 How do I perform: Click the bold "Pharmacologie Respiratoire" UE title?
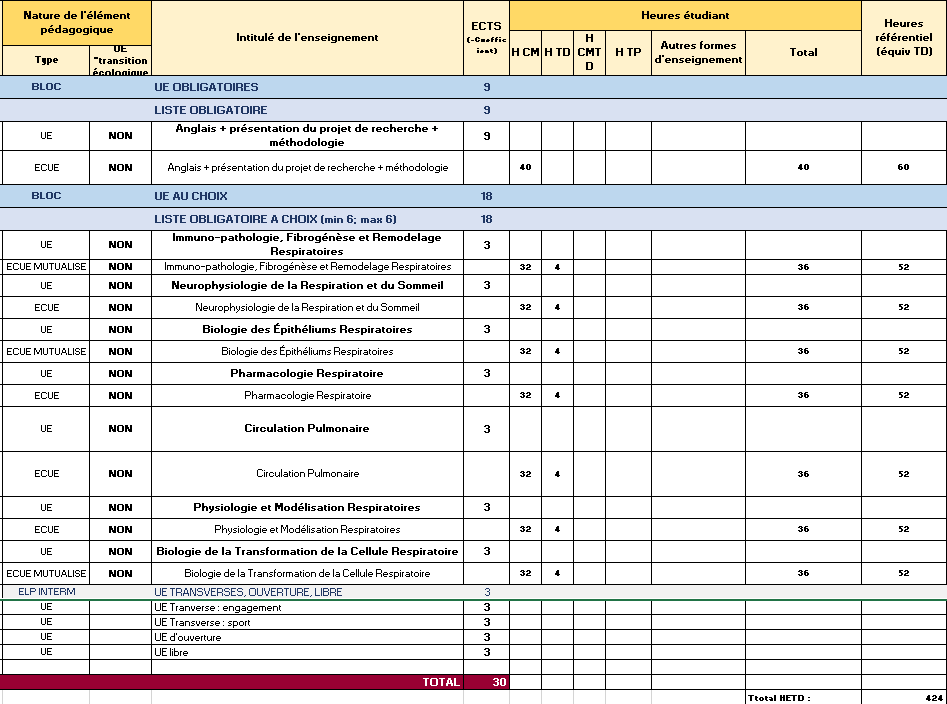tap(307, 373)
